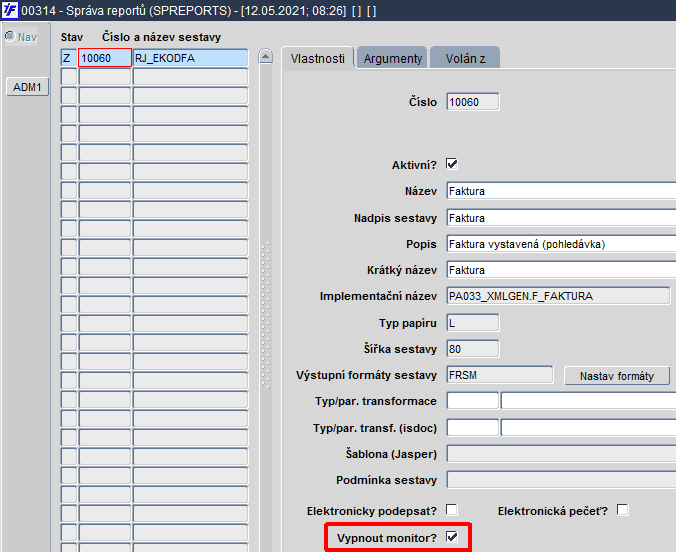
Task: Open the Volán z tab
Action: coord(465,58)
